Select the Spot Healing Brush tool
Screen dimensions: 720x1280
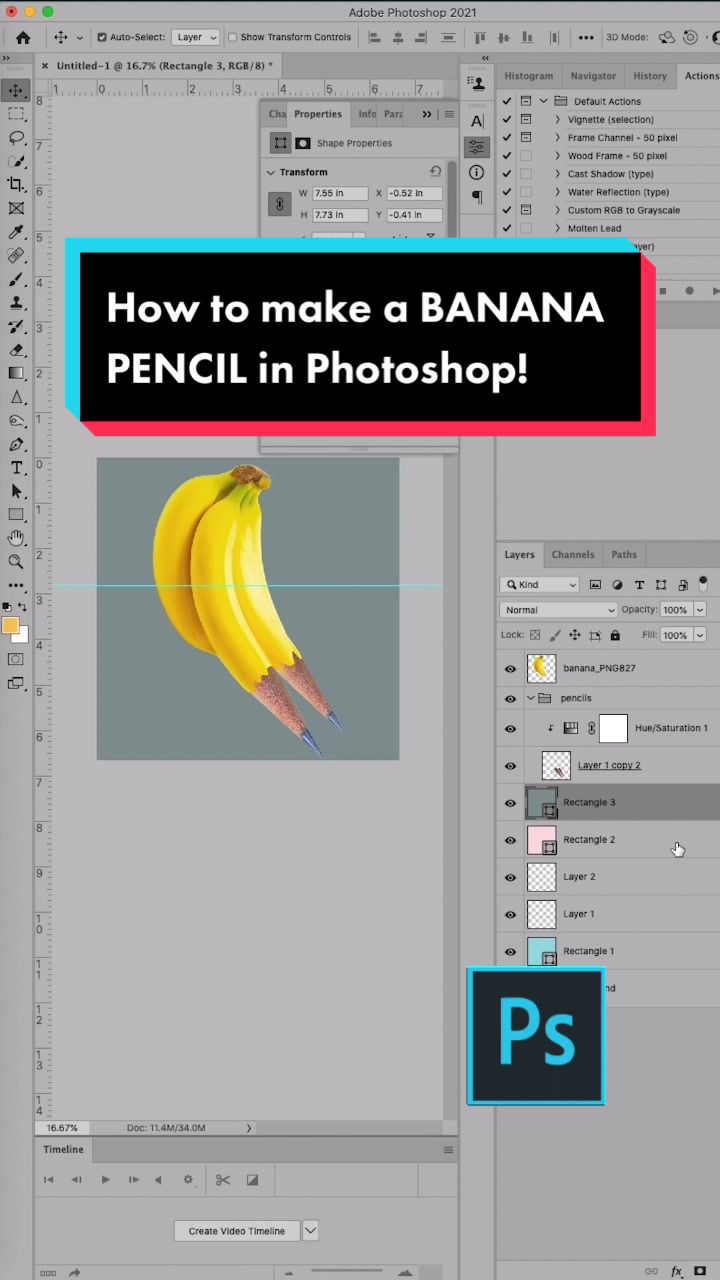point(16,256)
